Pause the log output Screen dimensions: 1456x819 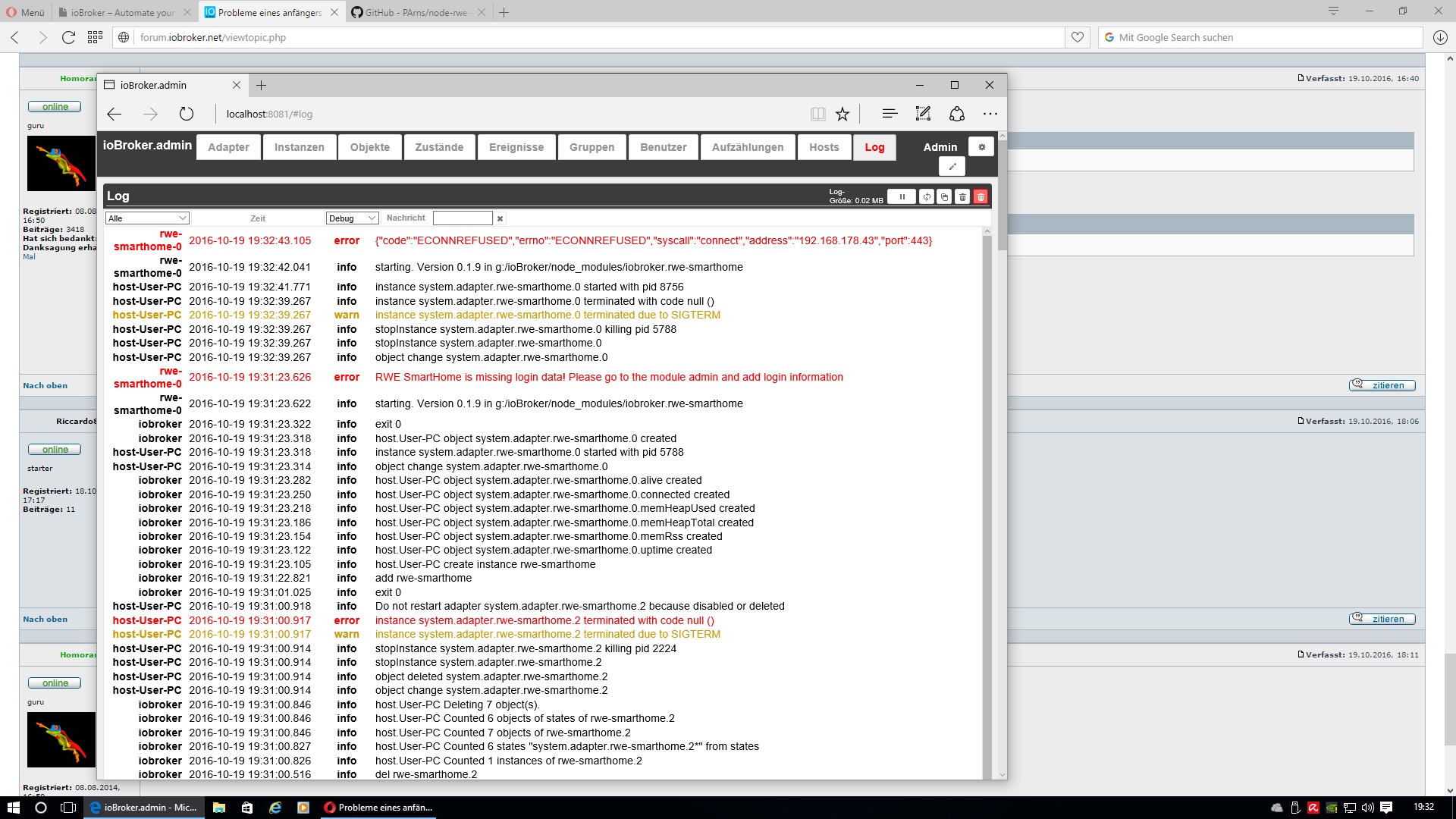point(902,197)
